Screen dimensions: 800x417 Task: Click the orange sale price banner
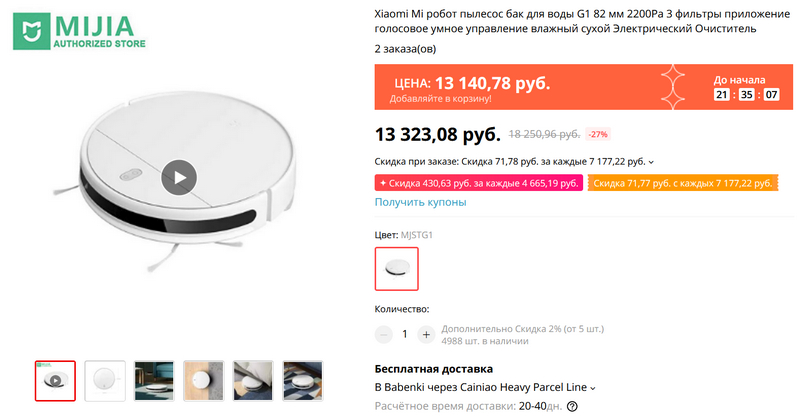(x=584, y=87)
